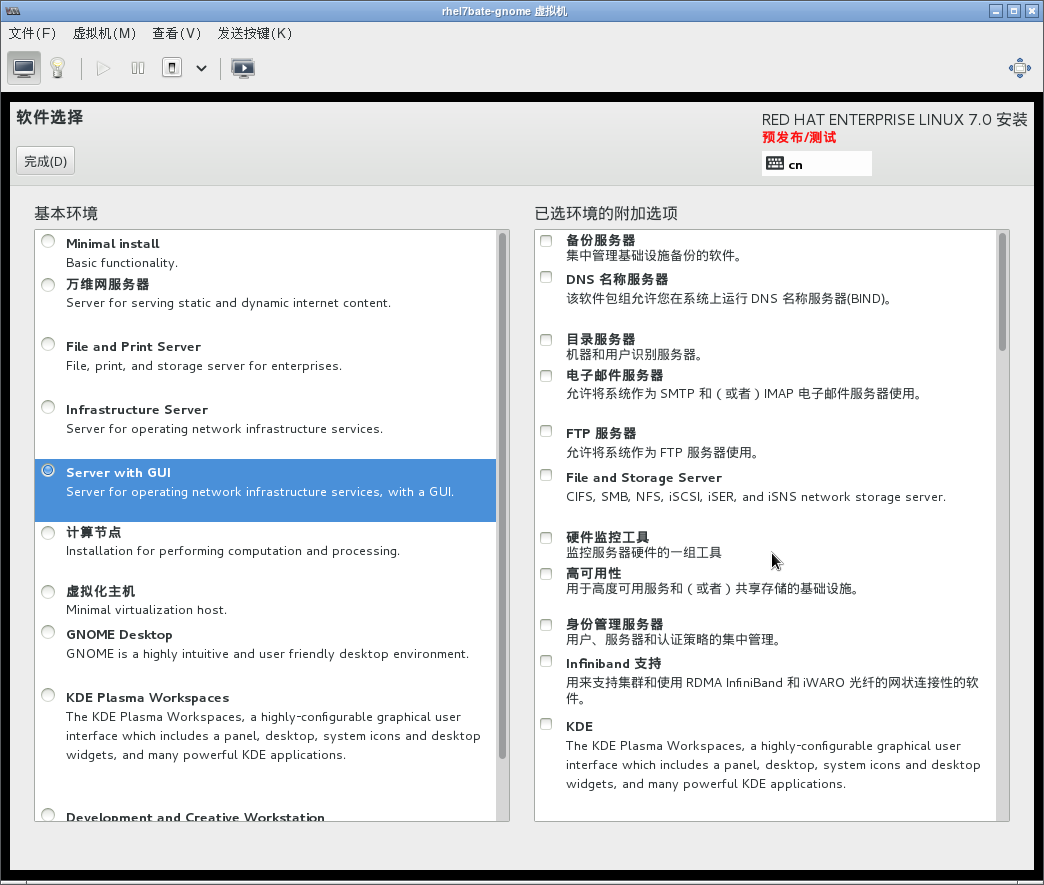Click the 软件选择 page title
This screenshot has width=1044, height=885.
[x=50, y=117]
